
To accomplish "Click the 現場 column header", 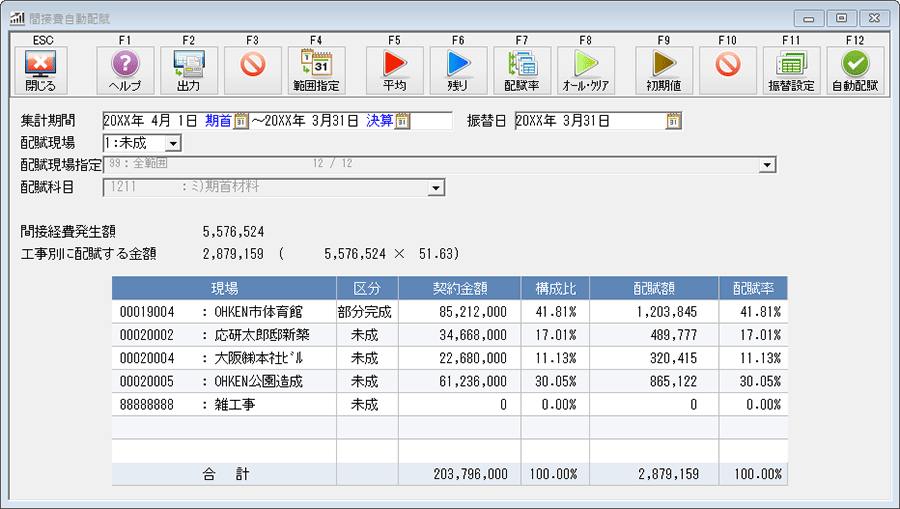I will pyautogui.click(x=224, y=288).
